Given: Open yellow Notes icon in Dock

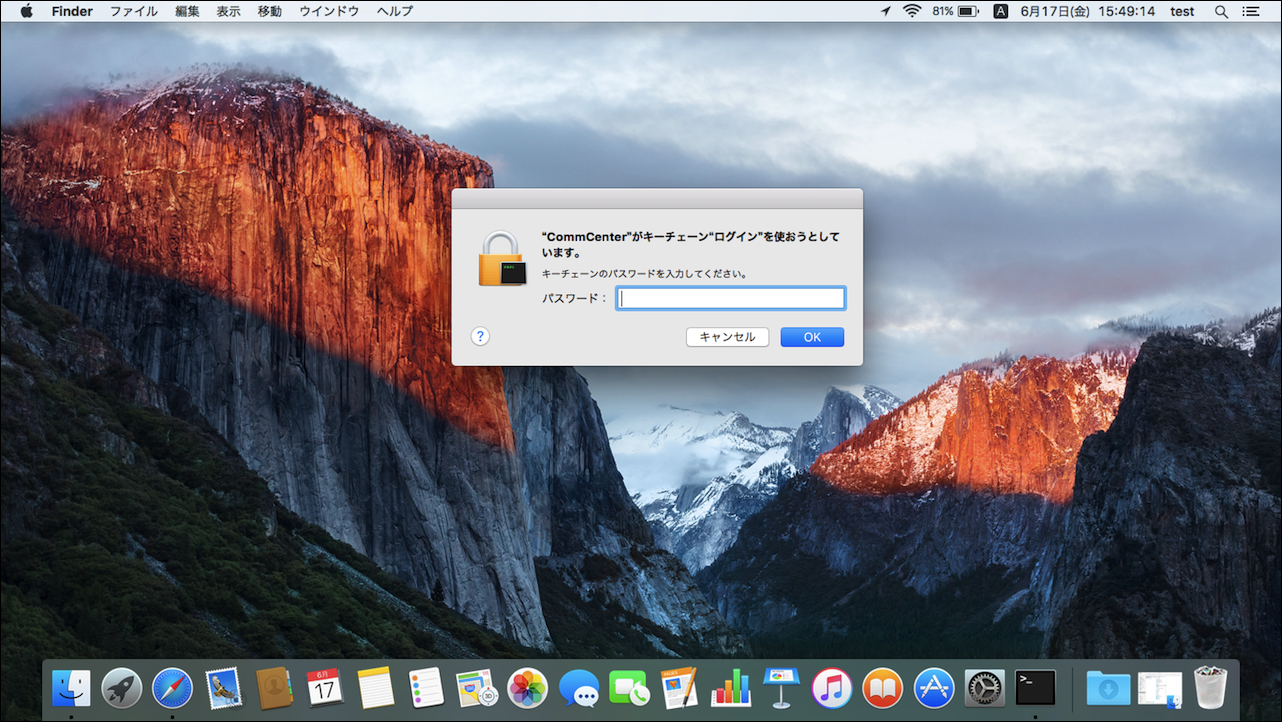Looking at the screenshot, I should (376, 688).
